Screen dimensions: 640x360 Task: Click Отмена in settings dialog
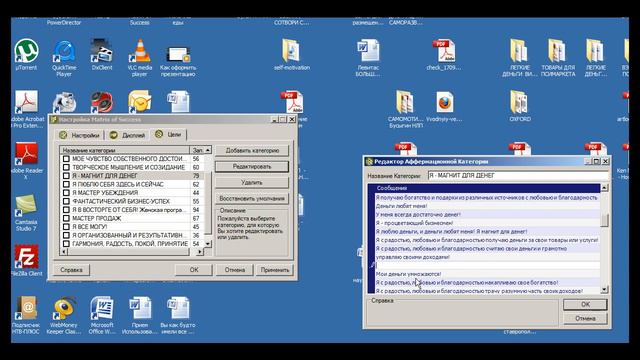point(235,270)
